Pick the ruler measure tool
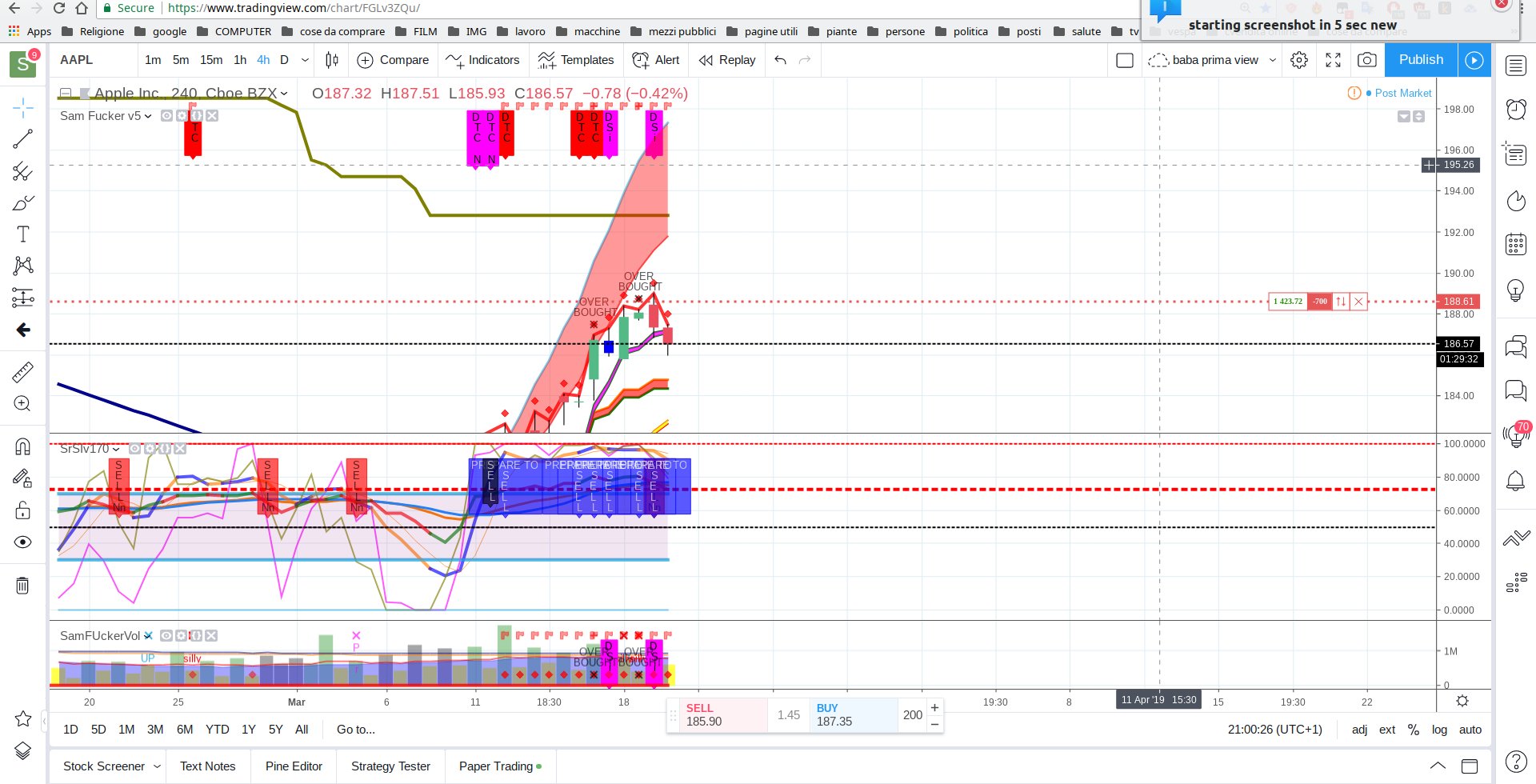Viewport: 1536px width, 784px height. point(22,372)
